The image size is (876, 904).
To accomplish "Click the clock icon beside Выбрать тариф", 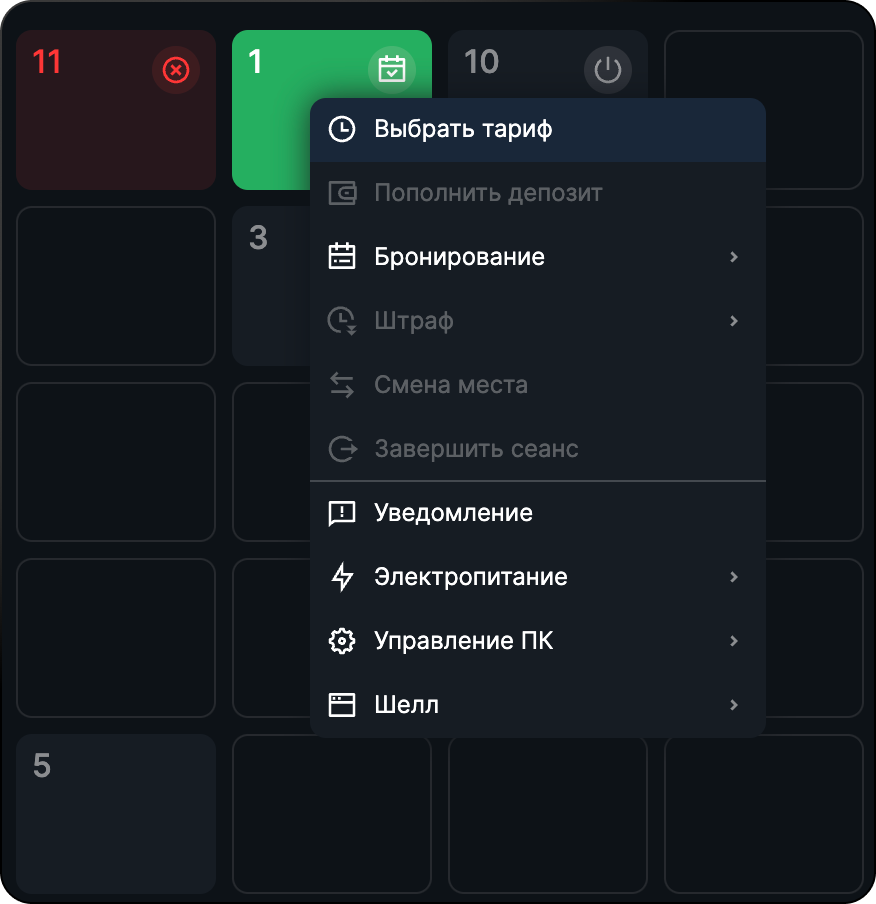I will coord(342,129).
